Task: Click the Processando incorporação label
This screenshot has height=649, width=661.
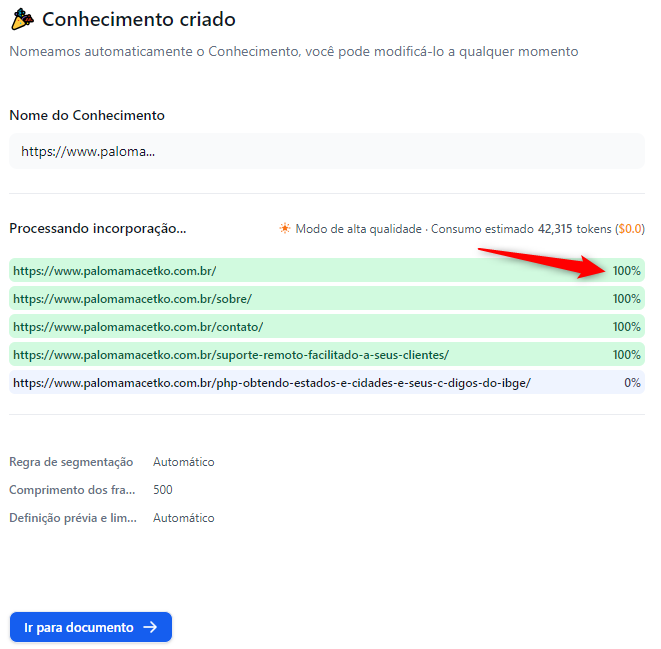Action: [x=98, y=228]
